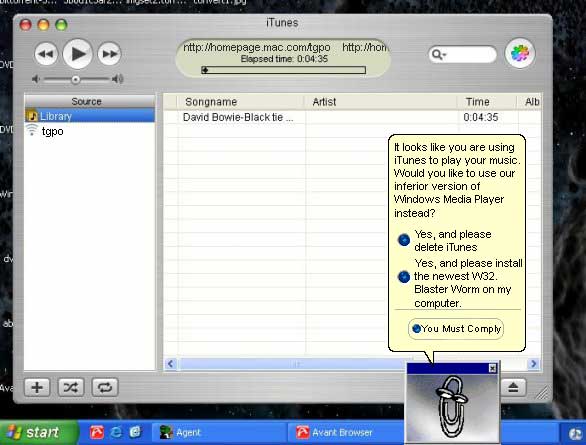Image resolution: width=586 pixels, height=445 pixels.
Task: Switch to the Agent taskbar button
Action: click(220, 433)
